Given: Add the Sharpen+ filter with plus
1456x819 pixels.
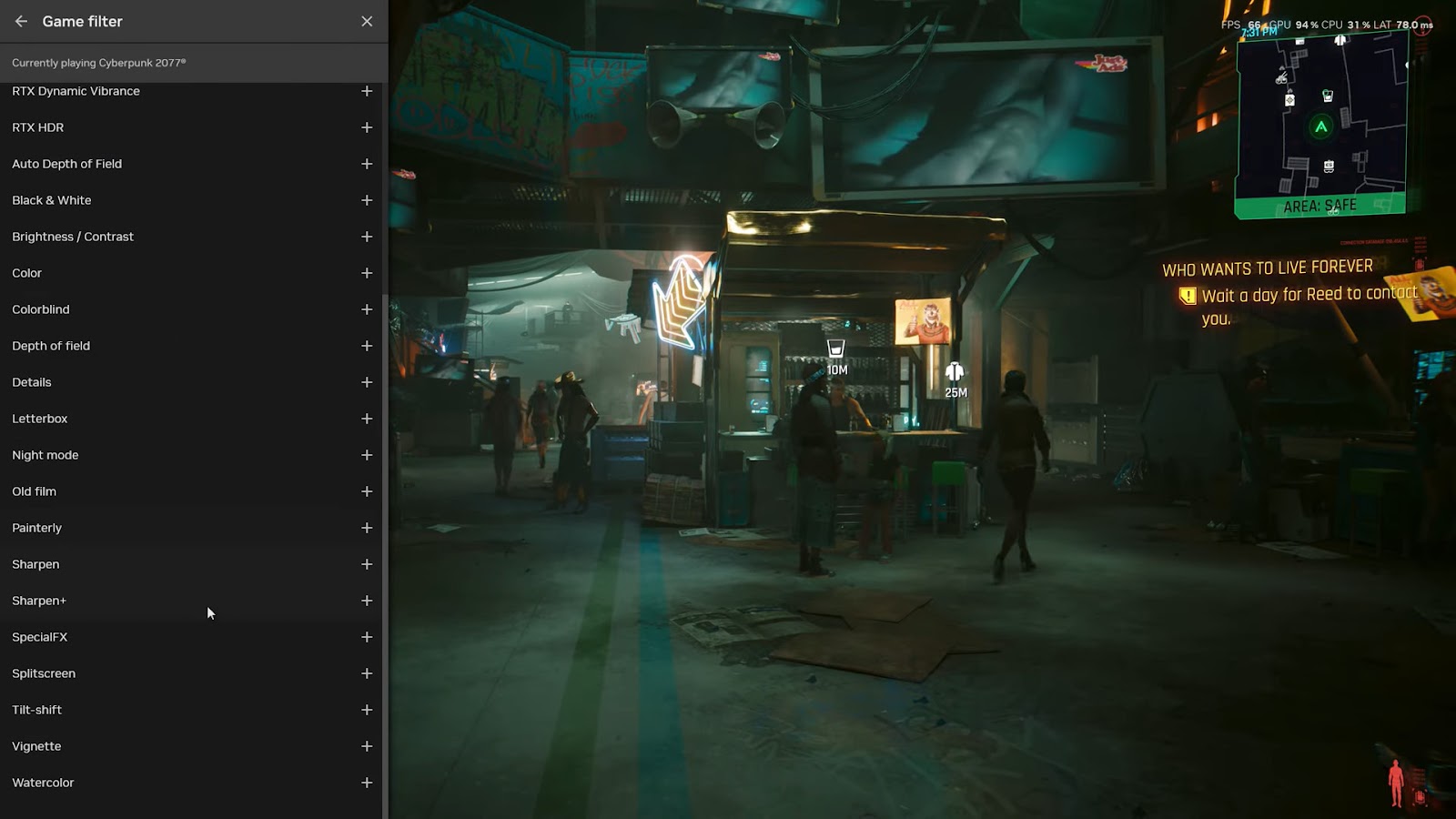Looking at the screenshot, I should click(x=367, y=601).
